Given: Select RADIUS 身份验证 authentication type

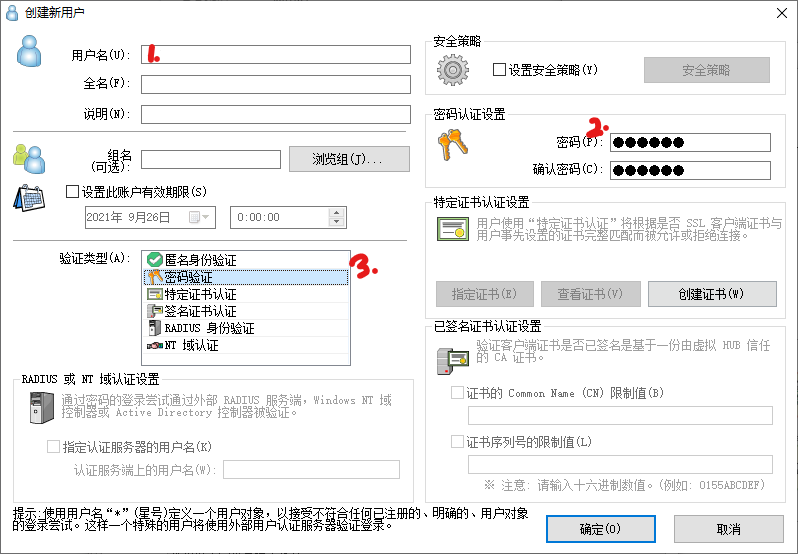Looking at the screenshot, I should coord(246,328).
